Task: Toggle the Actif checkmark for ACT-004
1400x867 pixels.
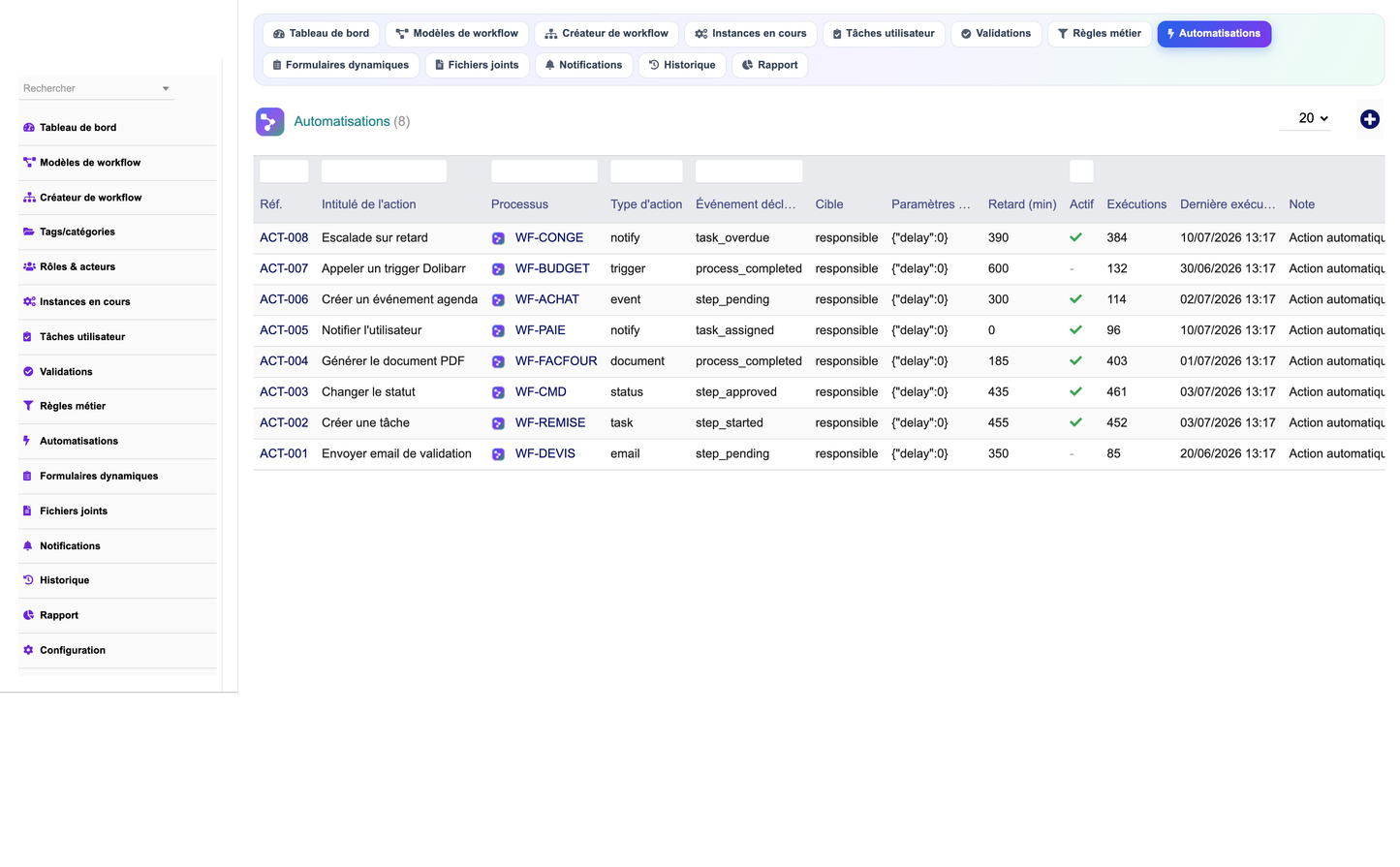Action: pyautogui.click(x=1075, y=361)
